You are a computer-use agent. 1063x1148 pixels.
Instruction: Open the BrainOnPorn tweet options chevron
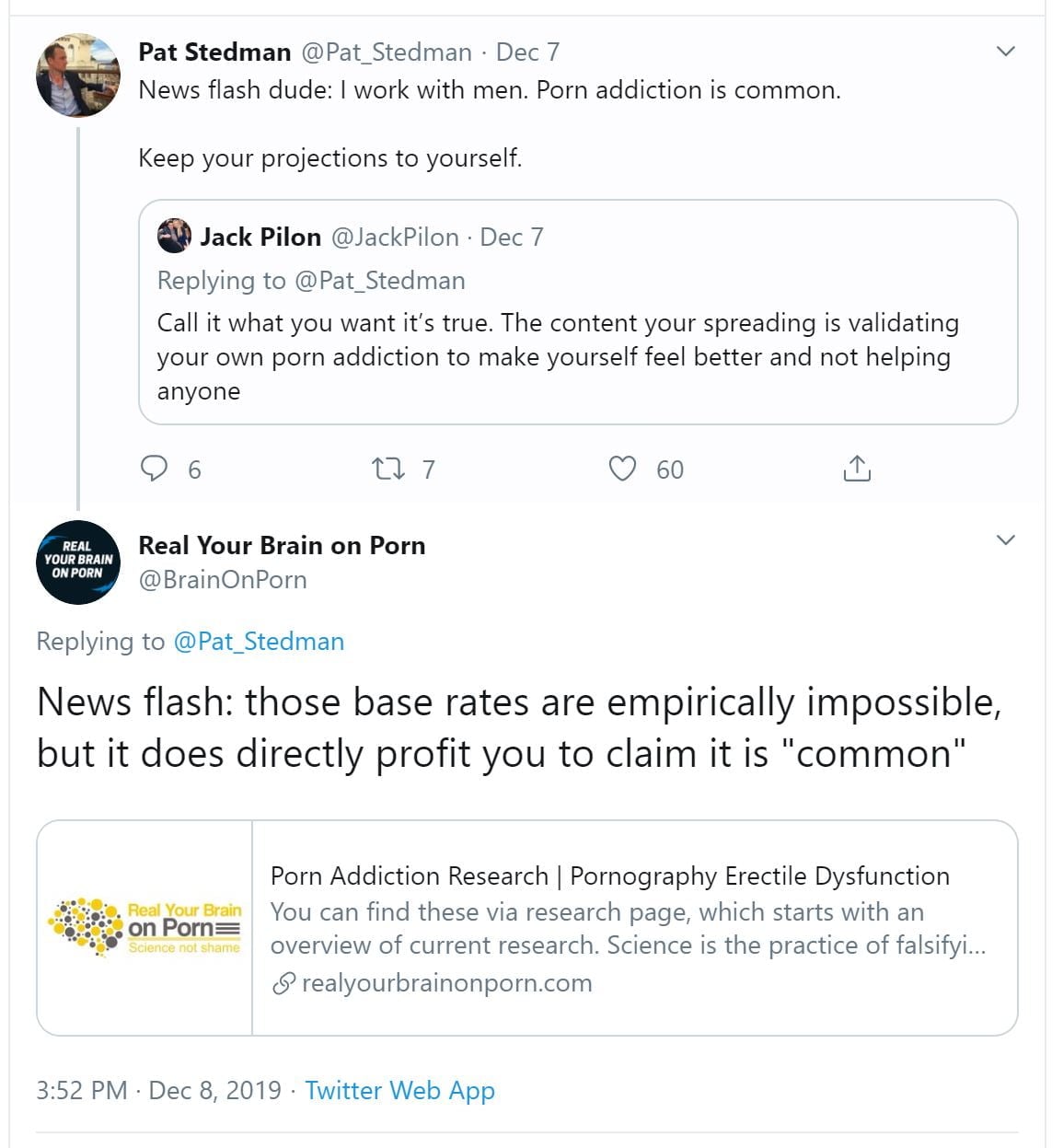click(1006, 539)
